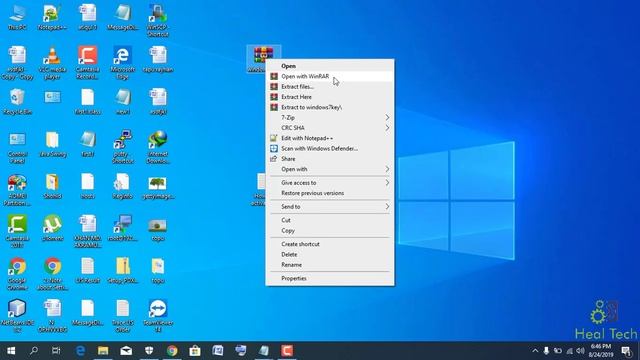Expand the Give access to submenu

330,182
